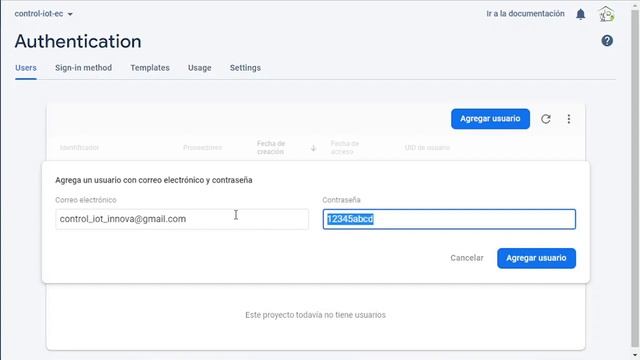This screenshot has width=640, height=360.
Task: Open the Templates tab
Action: point(150,68)
